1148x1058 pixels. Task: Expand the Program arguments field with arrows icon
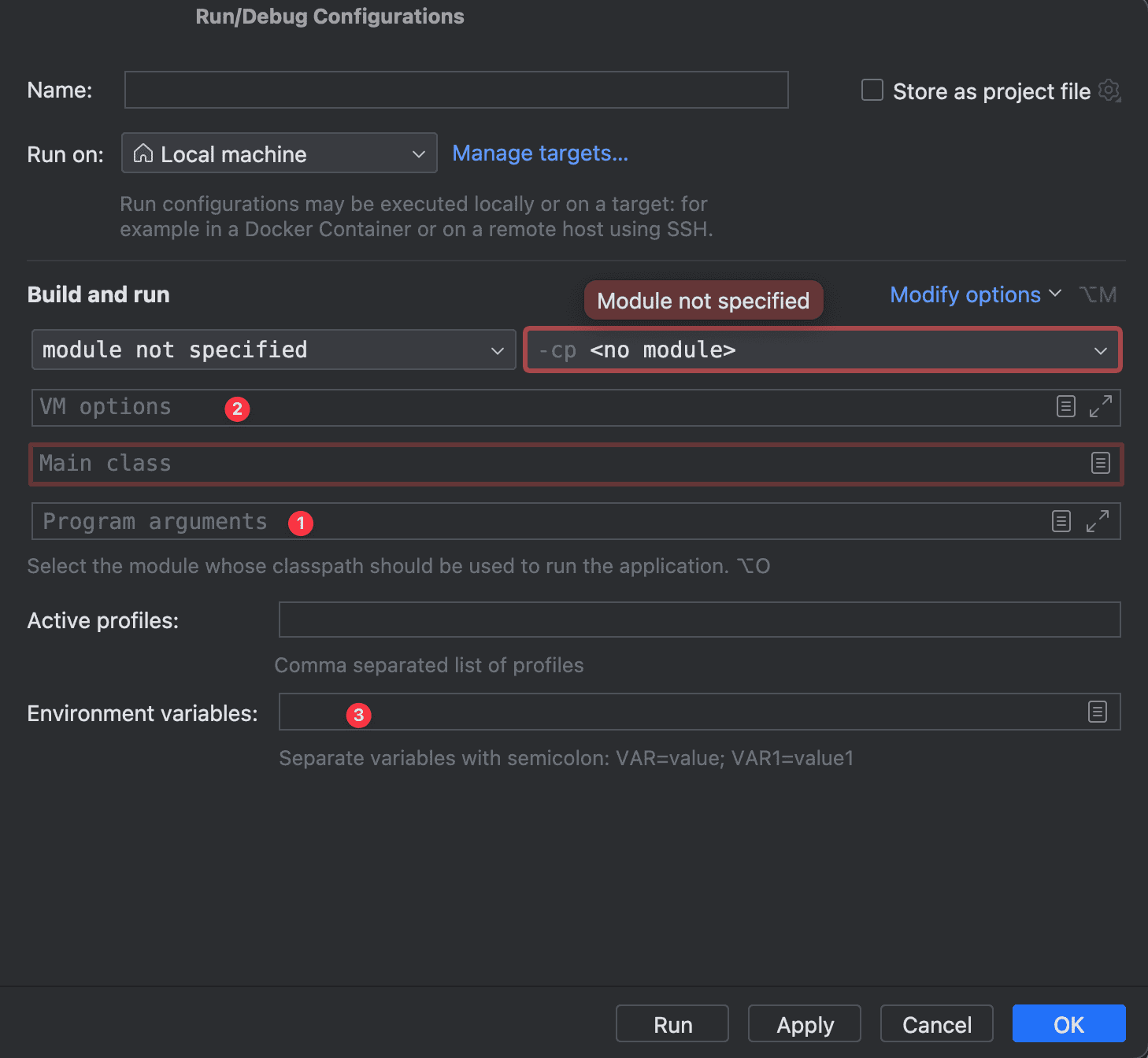click(1097, 521)
